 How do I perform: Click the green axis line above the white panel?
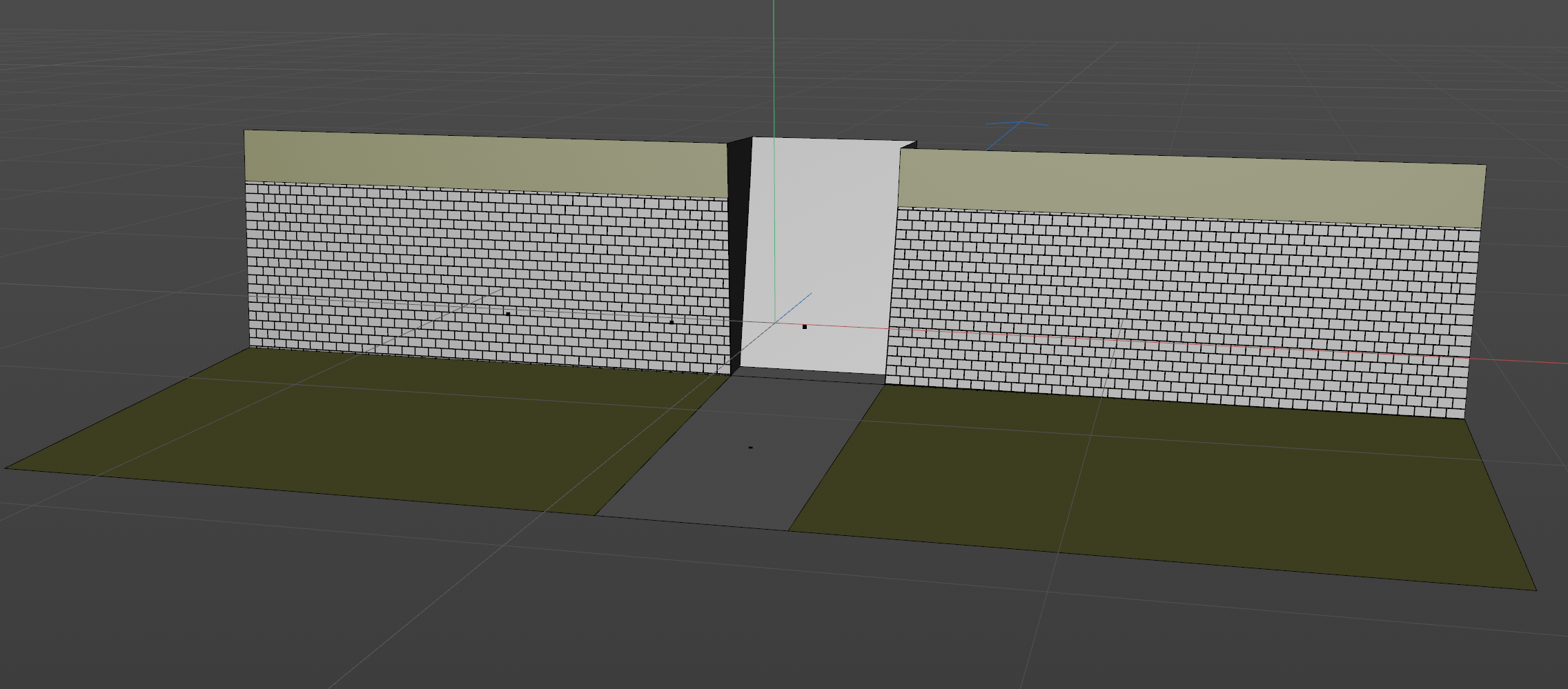coord(774,69)
